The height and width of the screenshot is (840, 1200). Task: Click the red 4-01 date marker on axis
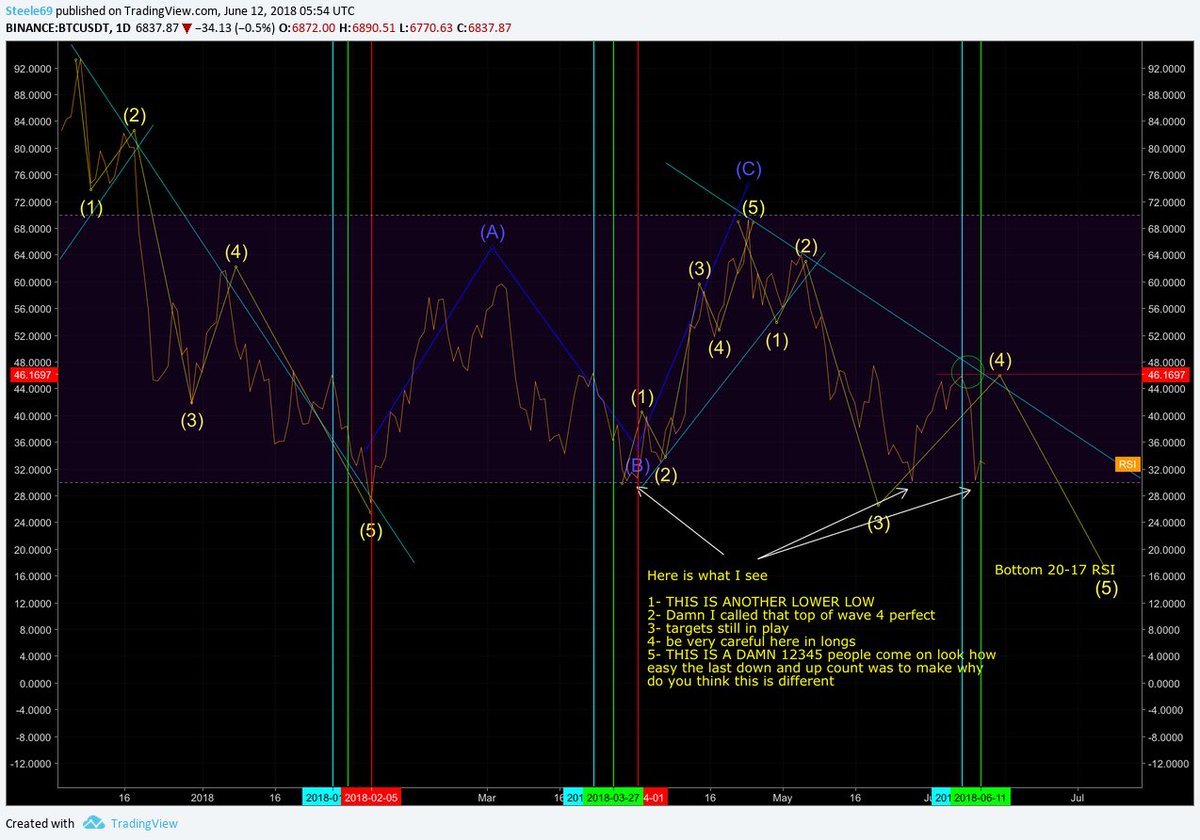tap(653, 798)
